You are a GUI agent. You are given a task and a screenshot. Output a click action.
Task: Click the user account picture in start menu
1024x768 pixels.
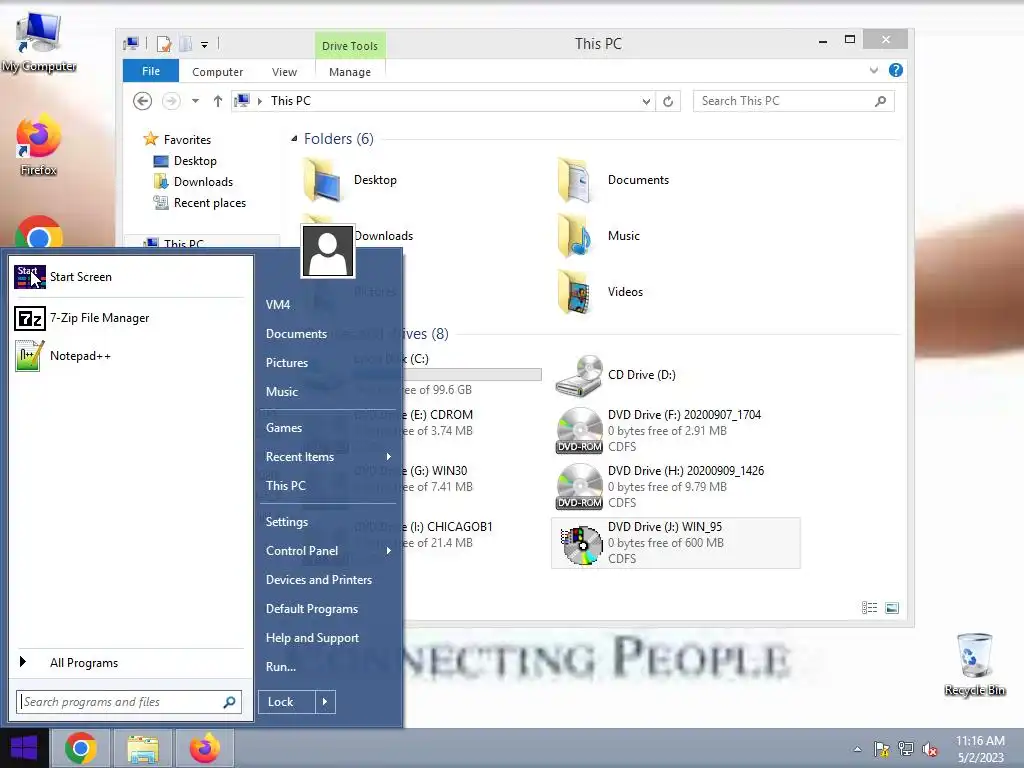(327, 251)
